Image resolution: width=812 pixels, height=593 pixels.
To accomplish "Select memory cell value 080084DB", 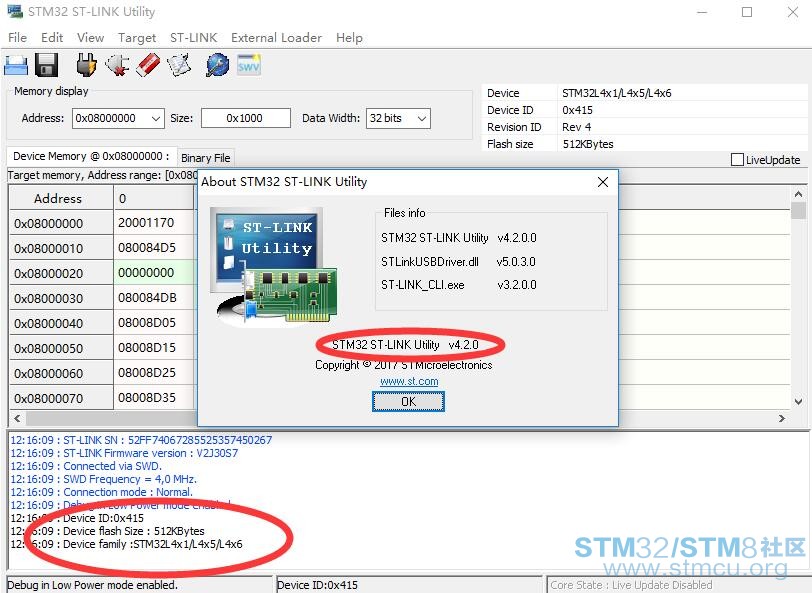I will point(154,297).
